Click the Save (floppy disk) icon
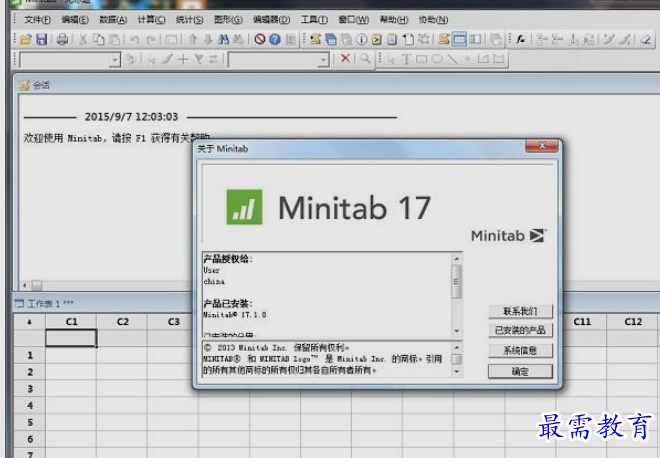660x458 pixels. coord(41,40)
